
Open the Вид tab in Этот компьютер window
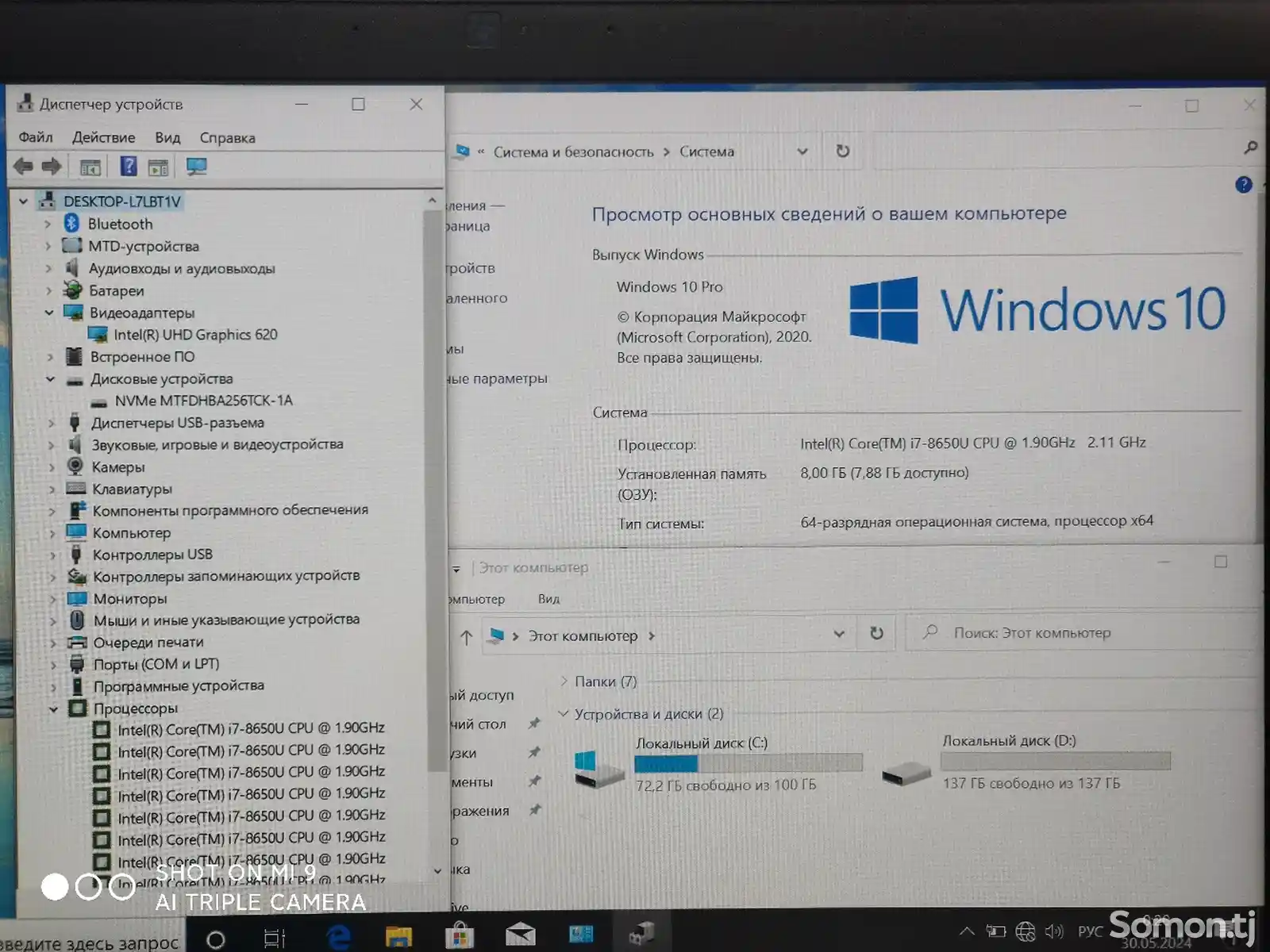(548, 598)
